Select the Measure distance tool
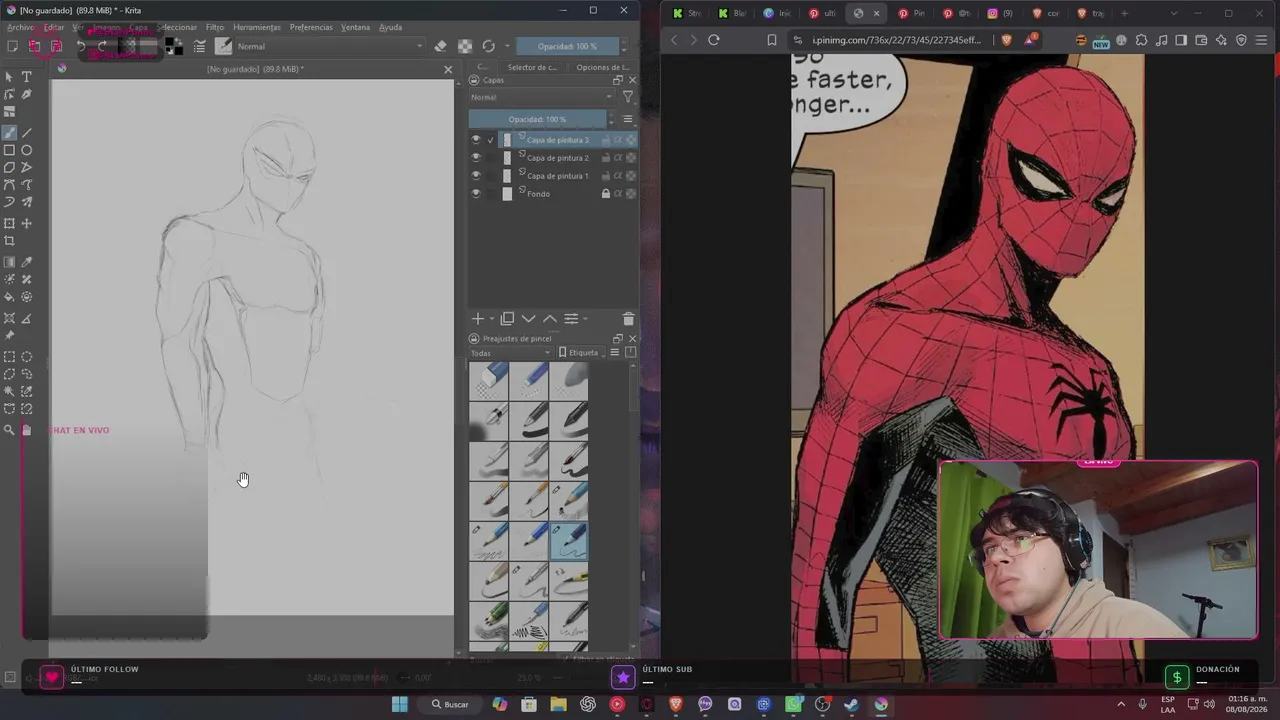 click(27, 318)
